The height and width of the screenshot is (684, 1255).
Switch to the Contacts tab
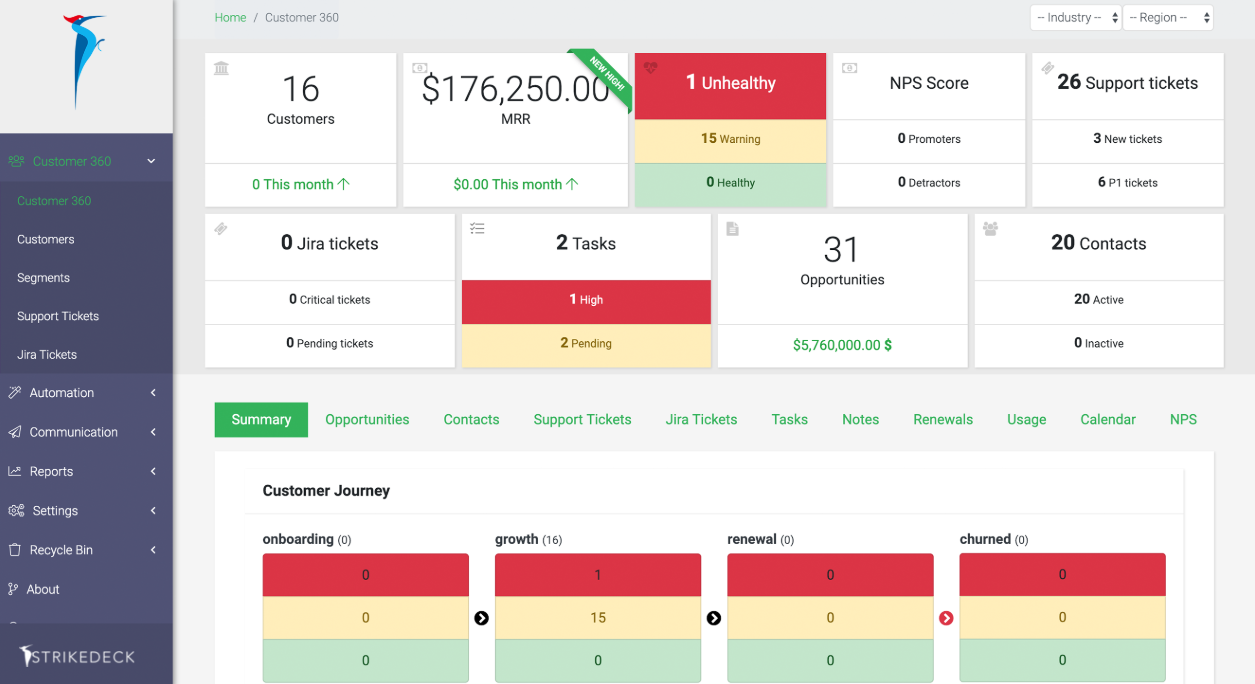pyautogui.click(x=471, y=420)
